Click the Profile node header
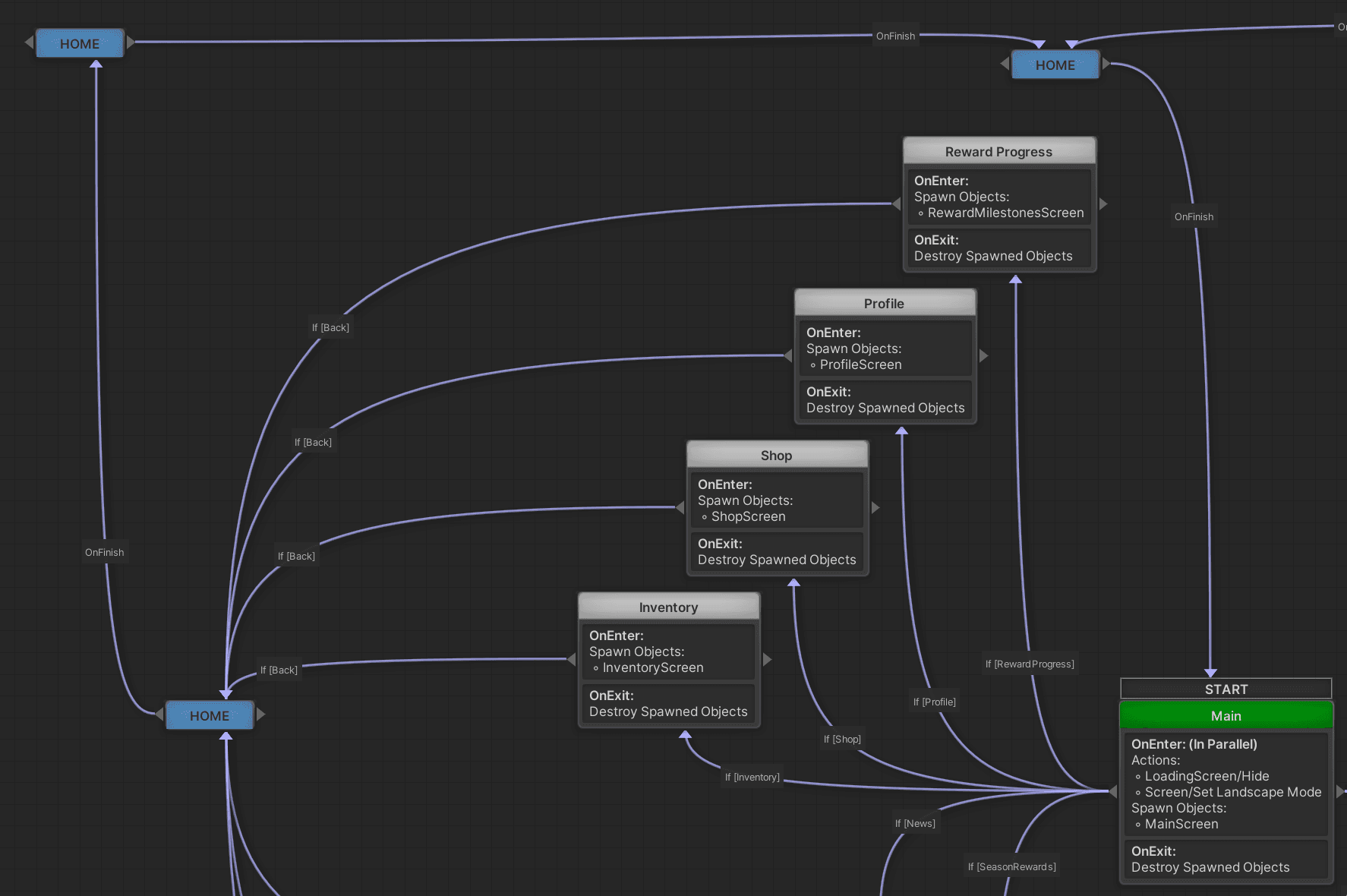Viewport: 1347px width, 896px height. click(885, 303)
